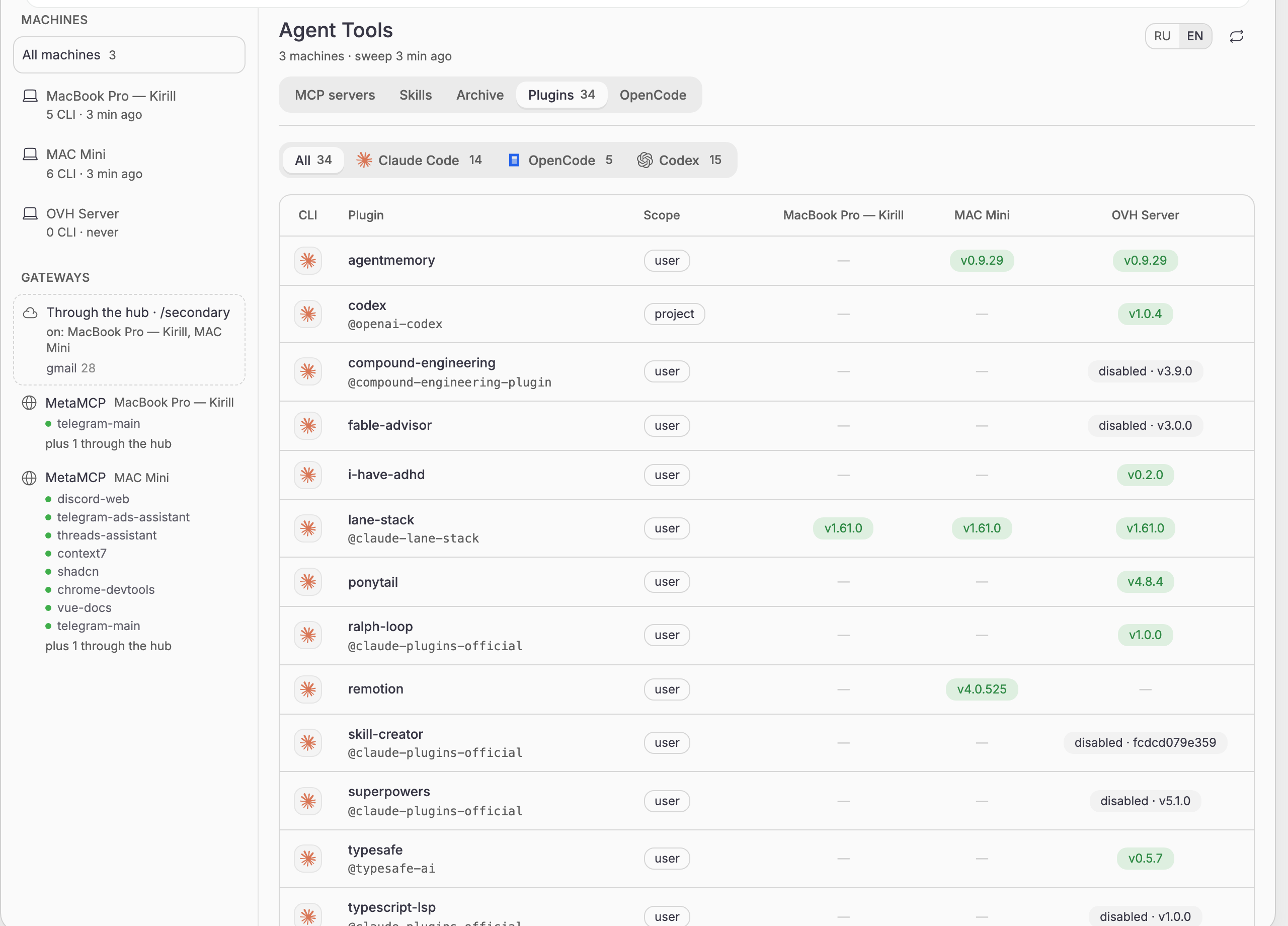Click the Claude icon in remotion row
The image size is (1288, 926).
pos(308,689)
